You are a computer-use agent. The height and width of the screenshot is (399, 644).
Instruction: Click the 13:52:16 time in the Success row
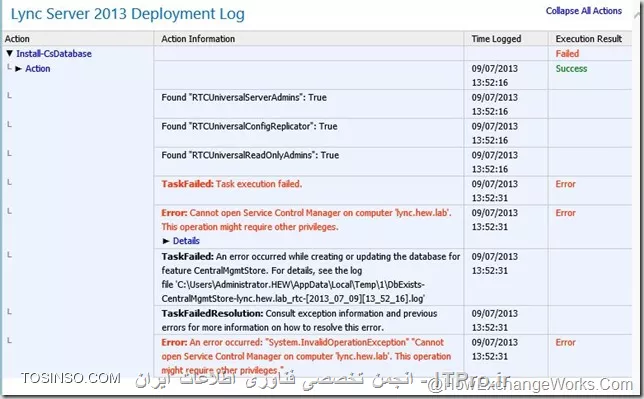tap(490, 83)
